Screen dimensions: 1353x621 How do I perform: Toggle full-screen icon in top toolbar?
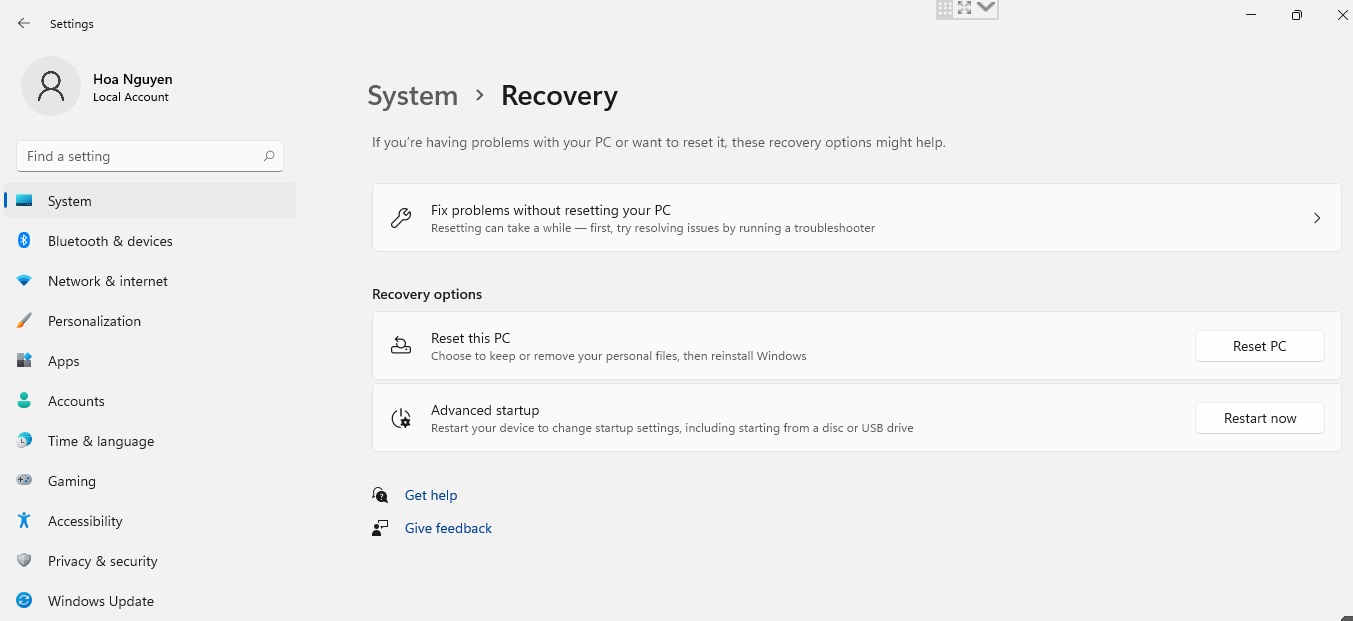pos(964,8)
